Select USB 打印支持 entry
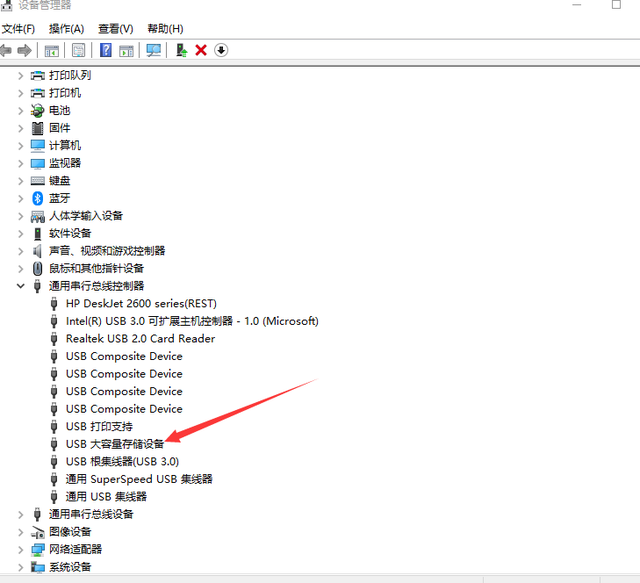This screenshot has height=583, width=640. click(99, 427)
